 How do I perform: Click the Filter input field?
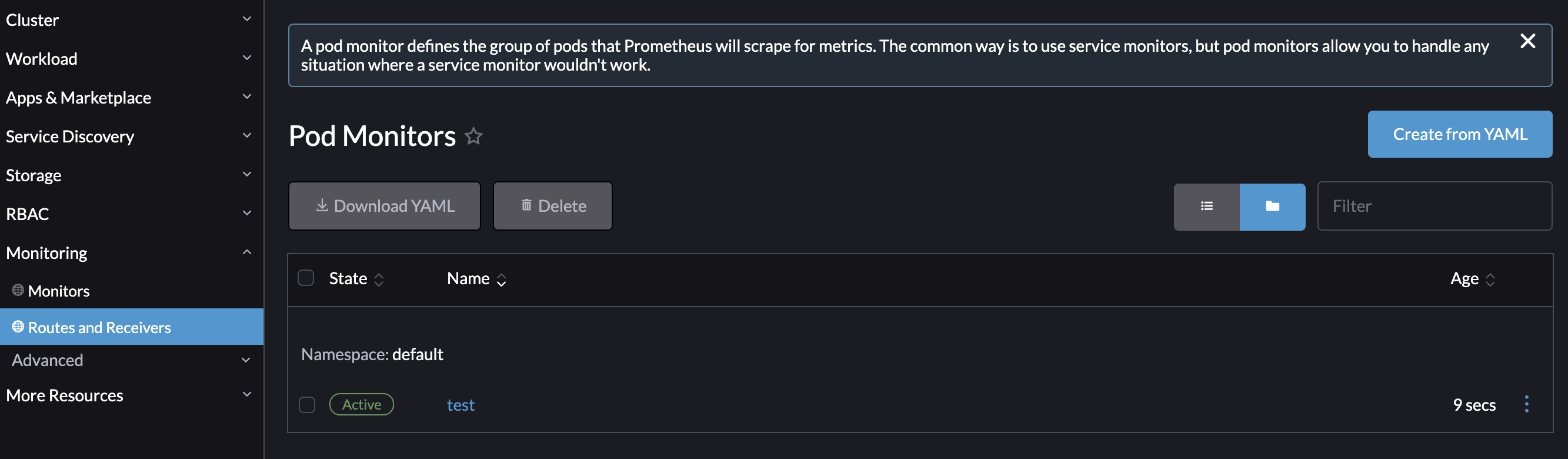pyautogui.click(x=1434, y=206)
